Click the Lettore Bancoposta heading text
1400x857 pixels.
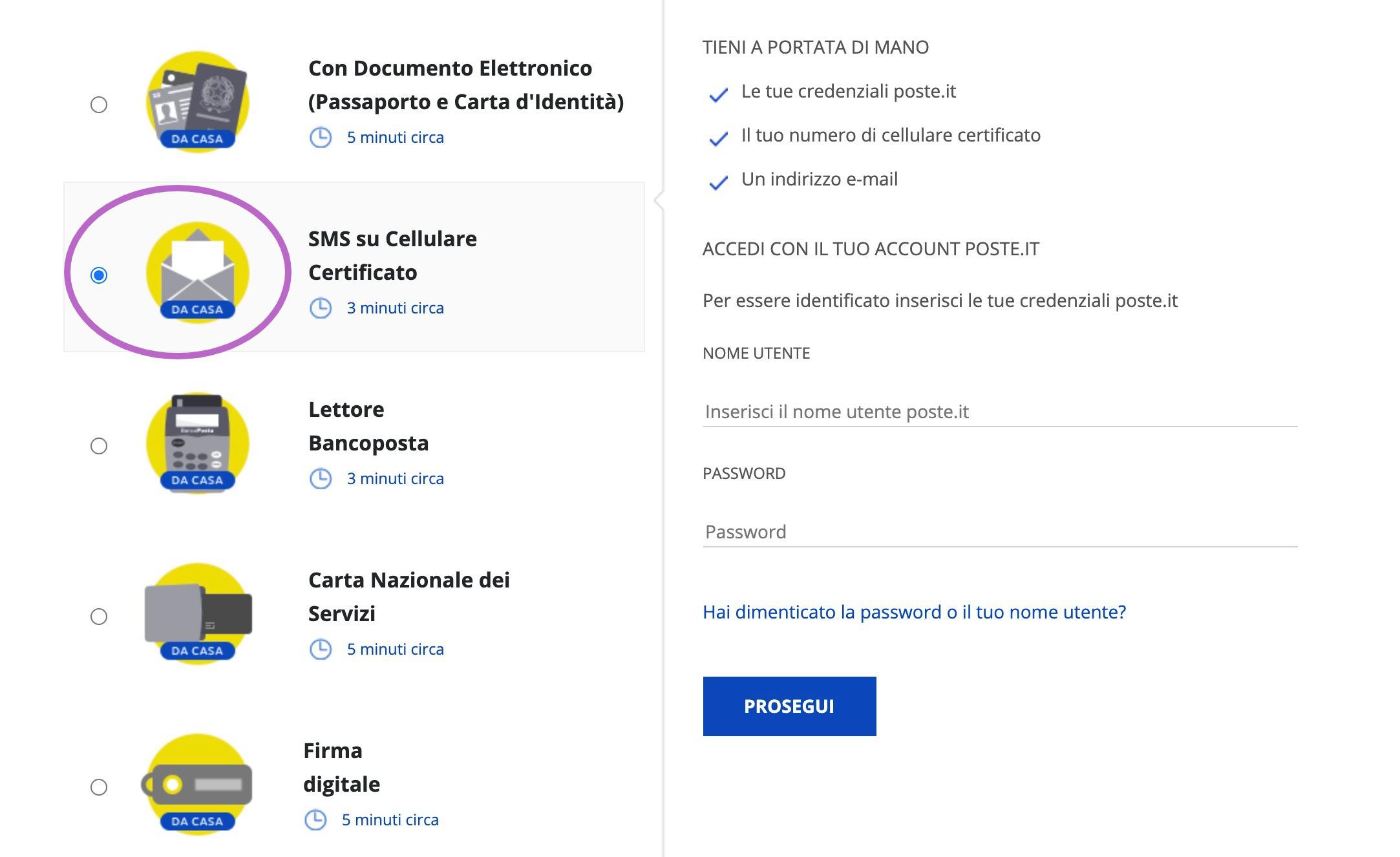click(x=368, y=427)
